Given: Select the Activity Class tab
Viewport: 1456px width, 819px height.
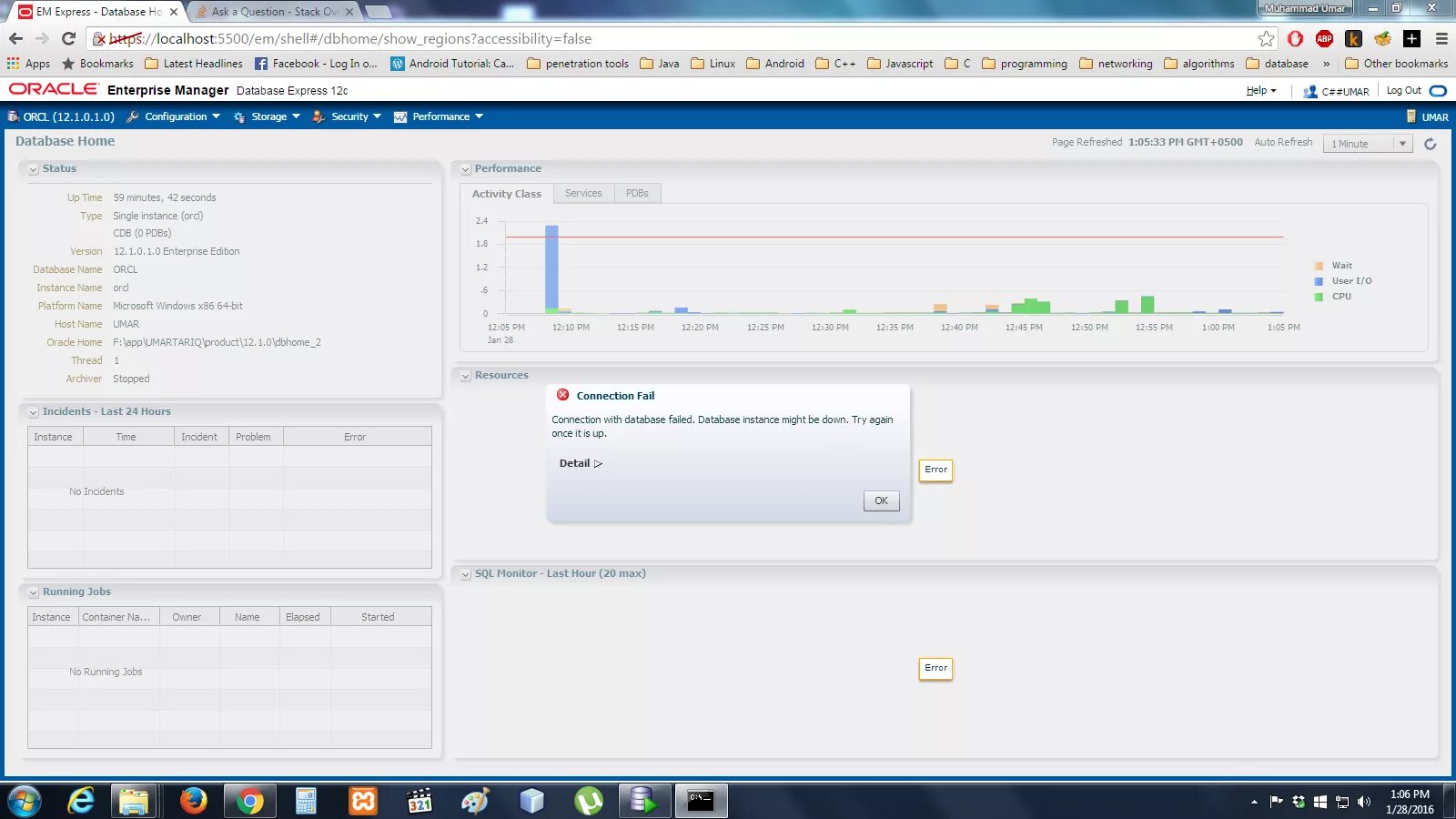Looking at the screenshot, I should 507,194.
